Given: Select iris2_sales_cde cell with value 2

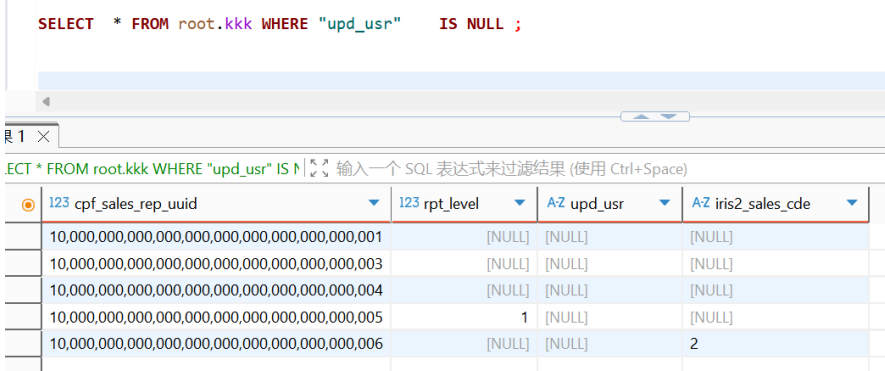Looking at the screenshot, I should coord(776,343).
